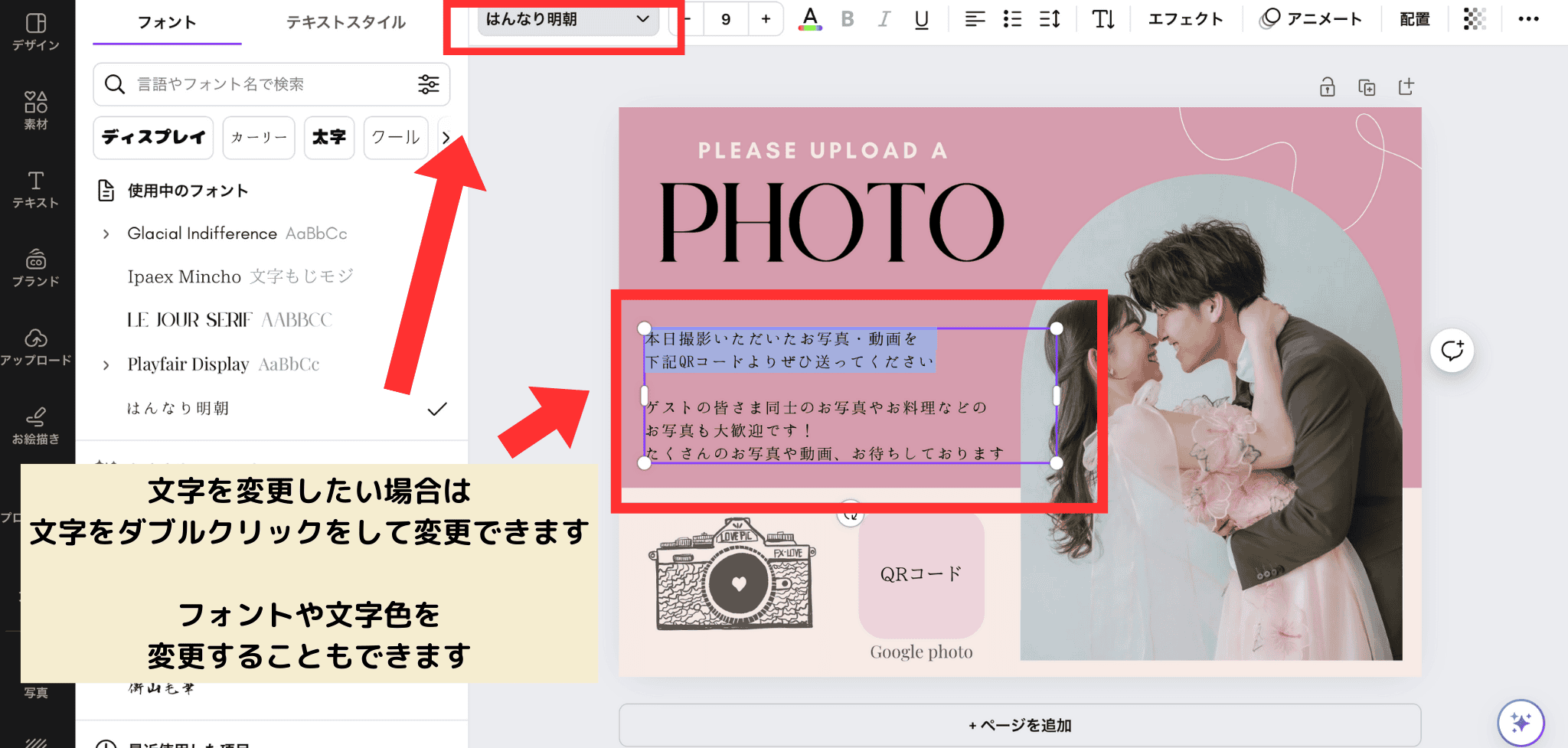Expand the Glacial Indifference font variants
The height and width of the screenshot is (748, 1568).
coord(106,234)
